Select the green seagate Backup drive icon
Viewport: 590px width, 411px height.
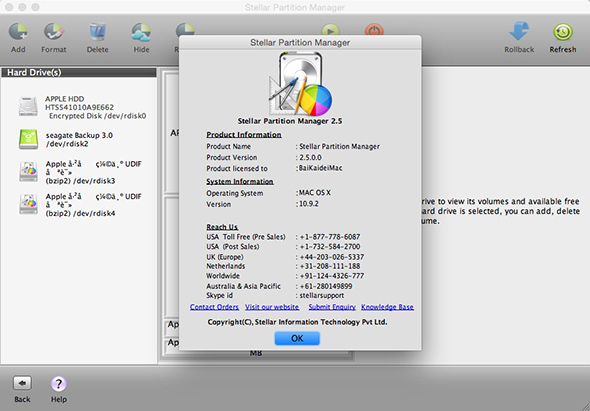click(x=28, y=140)
